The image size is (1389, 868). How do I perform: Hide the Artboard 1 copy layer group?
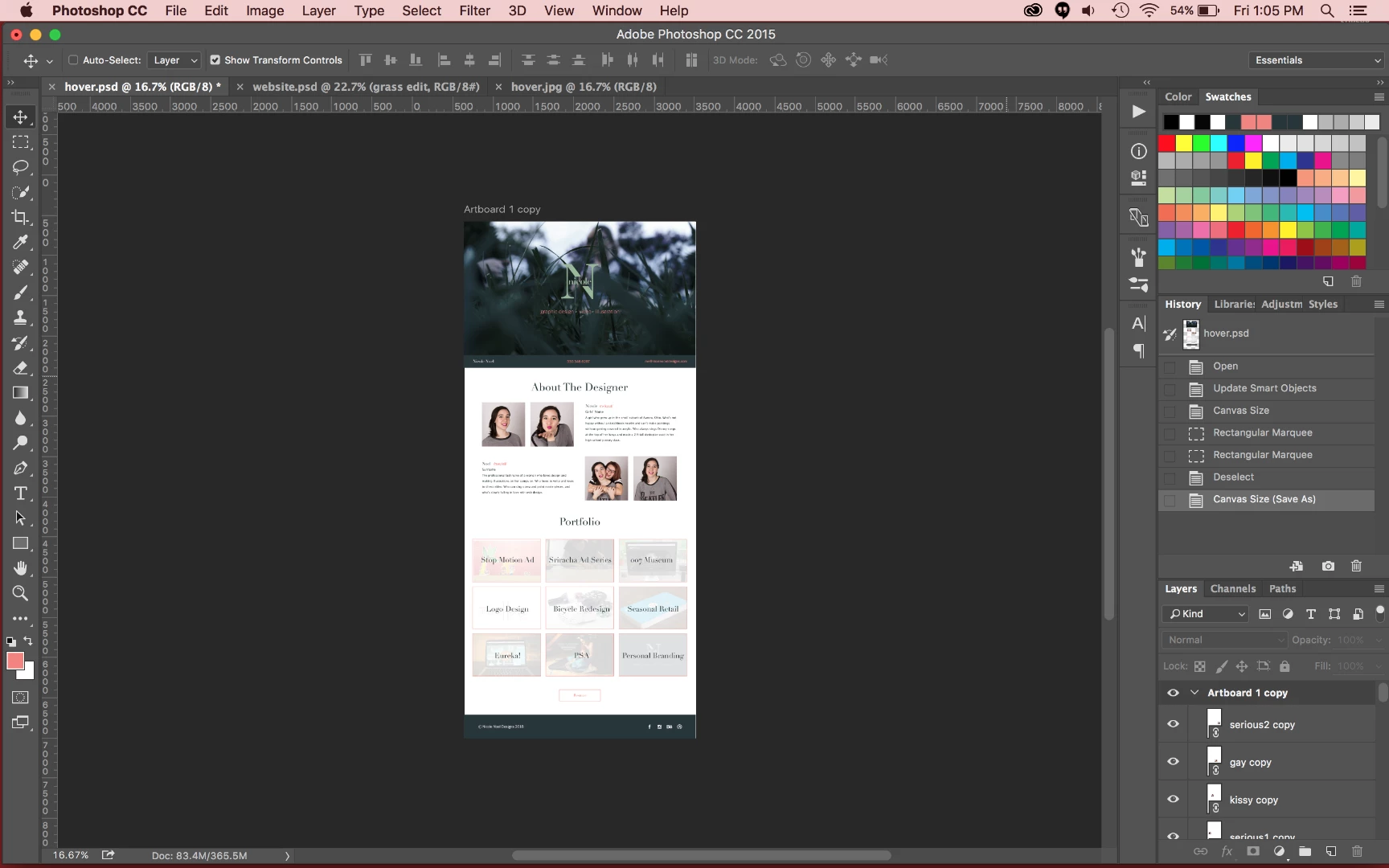1173,693
